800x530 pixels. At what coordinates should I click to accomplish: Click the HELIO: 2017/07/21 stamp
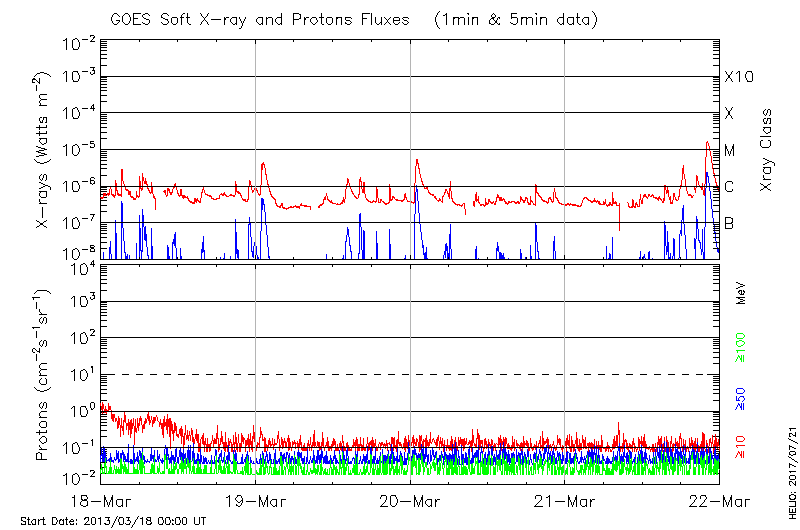click(791, 470)
